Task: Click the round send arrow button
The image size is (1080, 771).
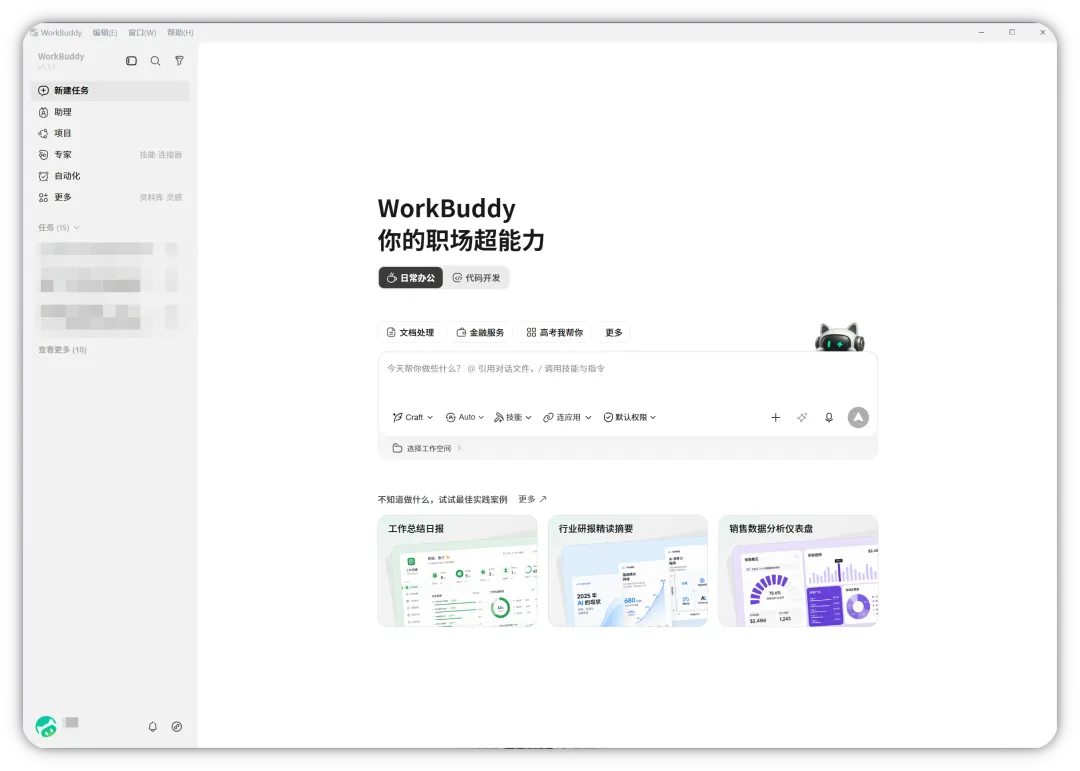Action: pyautogui.click(x=858, y=418)
